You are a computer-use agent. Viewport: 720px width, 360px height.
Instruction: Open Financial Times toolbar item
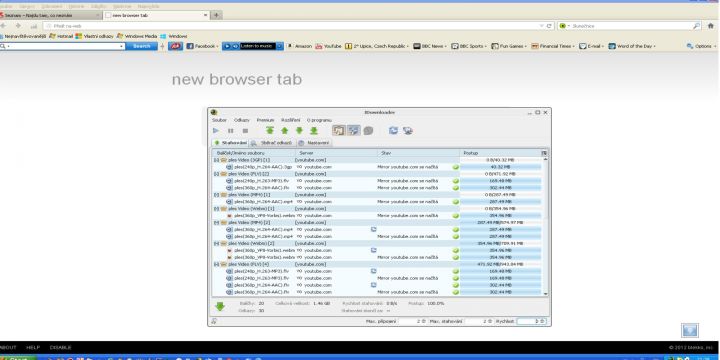[x=553, y=46]
